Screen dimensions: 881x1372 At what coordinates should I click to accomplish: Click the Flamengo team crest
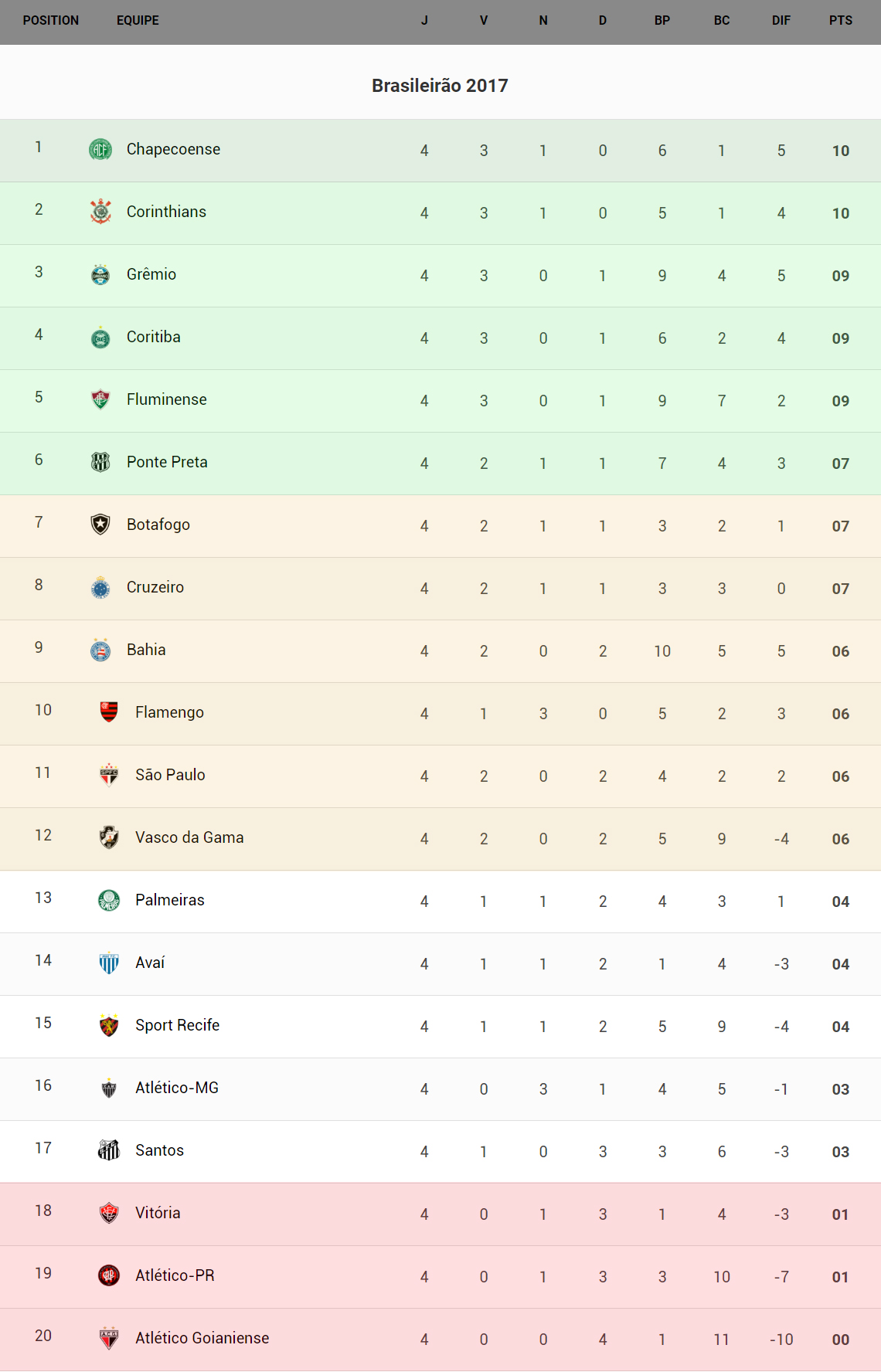click(109, 711)
